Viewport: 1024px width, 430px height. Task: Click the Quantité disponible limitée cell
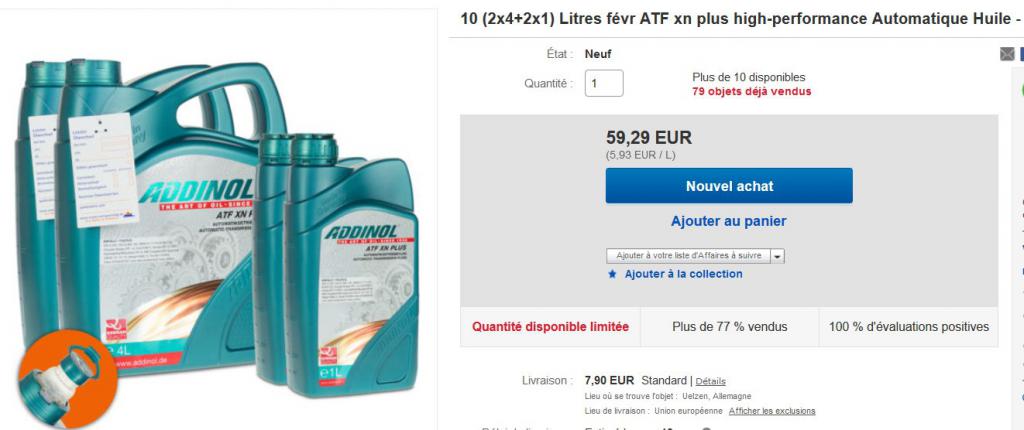[551, 327]
